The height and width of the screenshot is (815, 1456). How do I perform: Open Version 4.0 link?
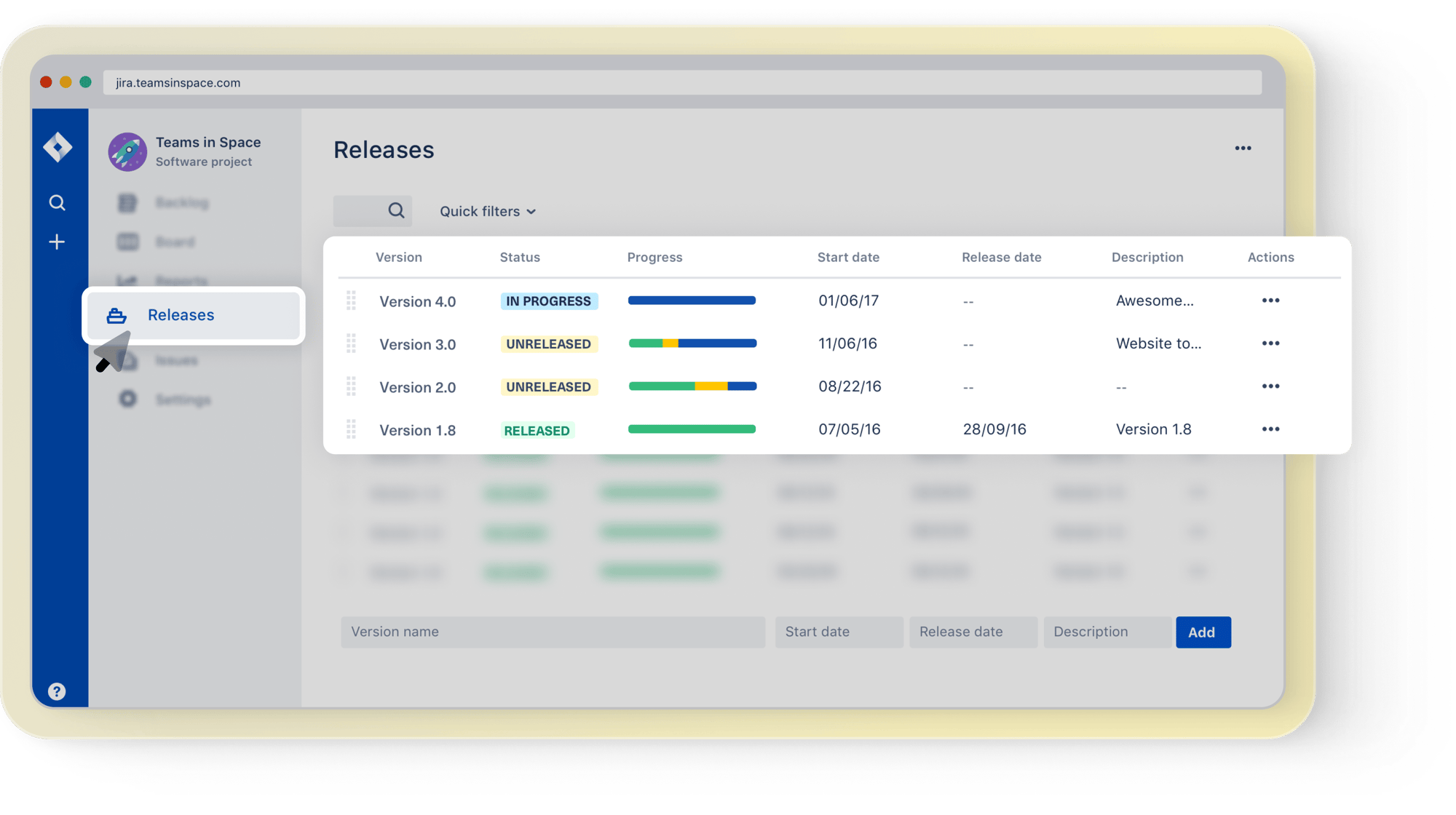click(x=417, y=301)
